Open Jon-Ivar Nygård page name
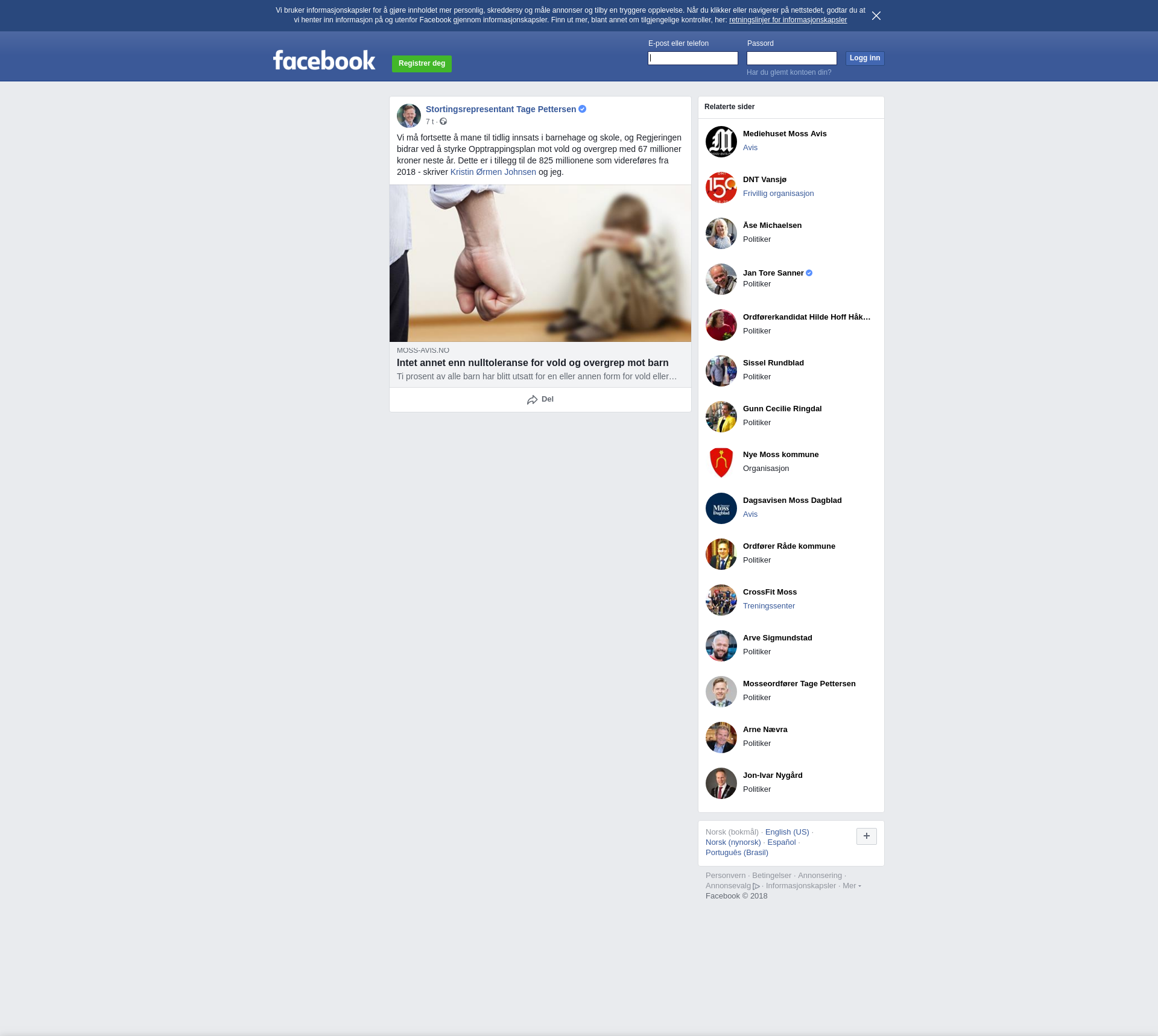 773,775
